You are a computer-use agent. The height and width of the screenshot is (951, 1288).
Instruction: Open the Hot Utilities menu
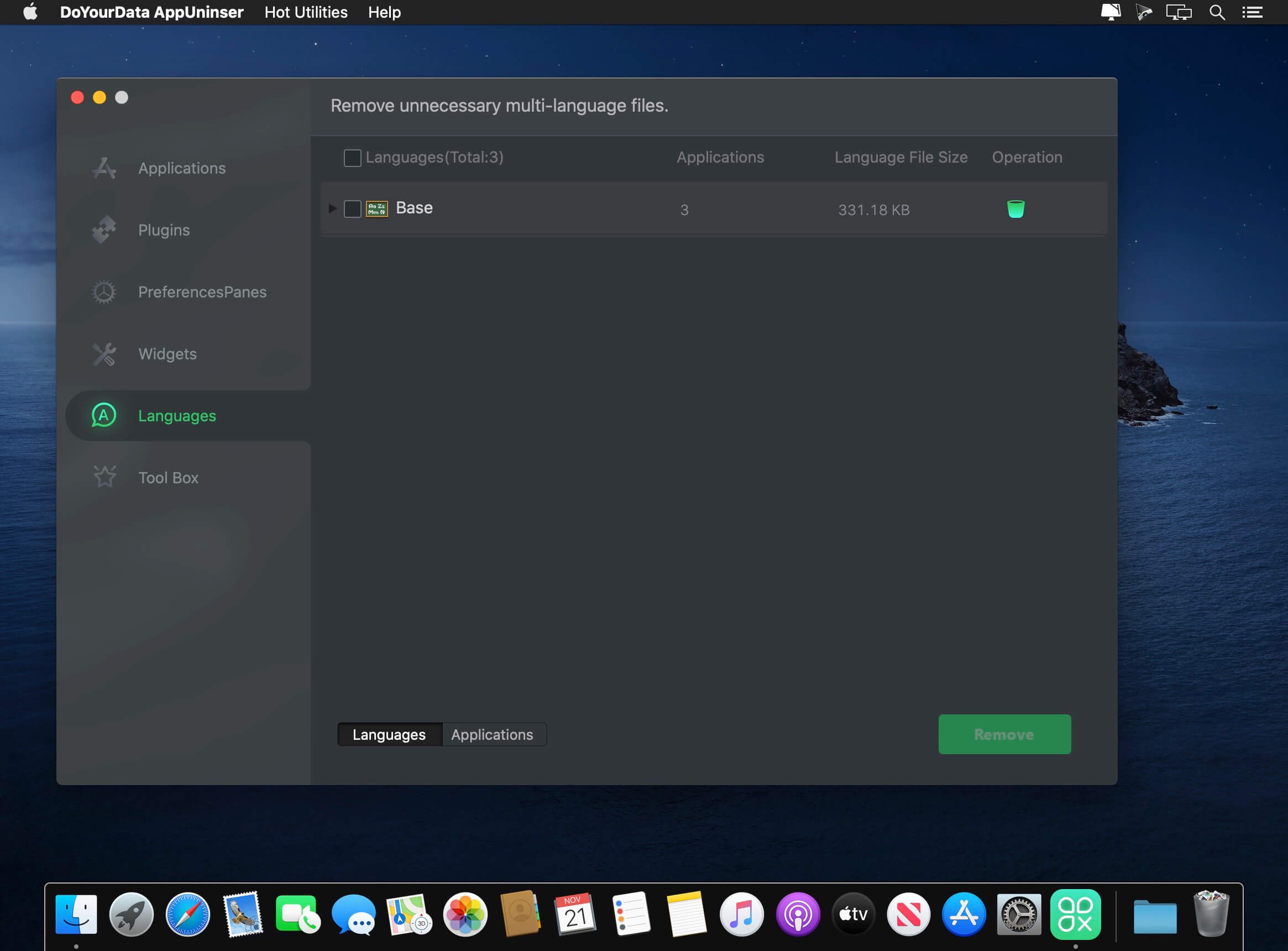(x=306, y=12)
